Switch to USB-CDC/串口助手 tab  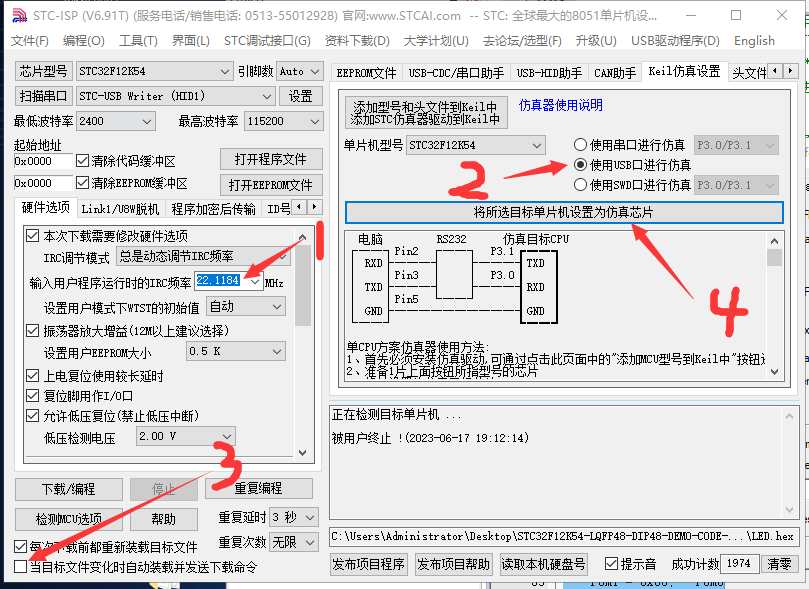point(456,73)
